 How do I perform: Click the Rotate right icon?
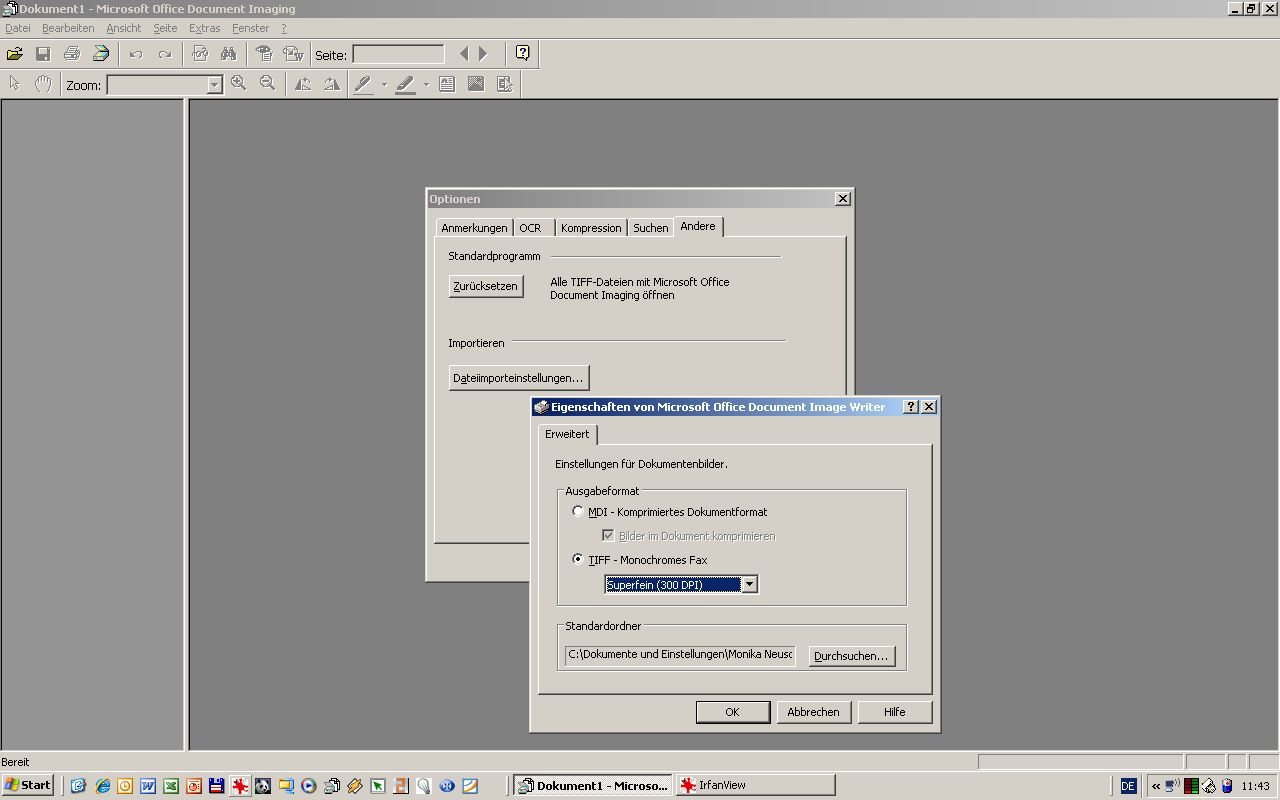point(331,84)
